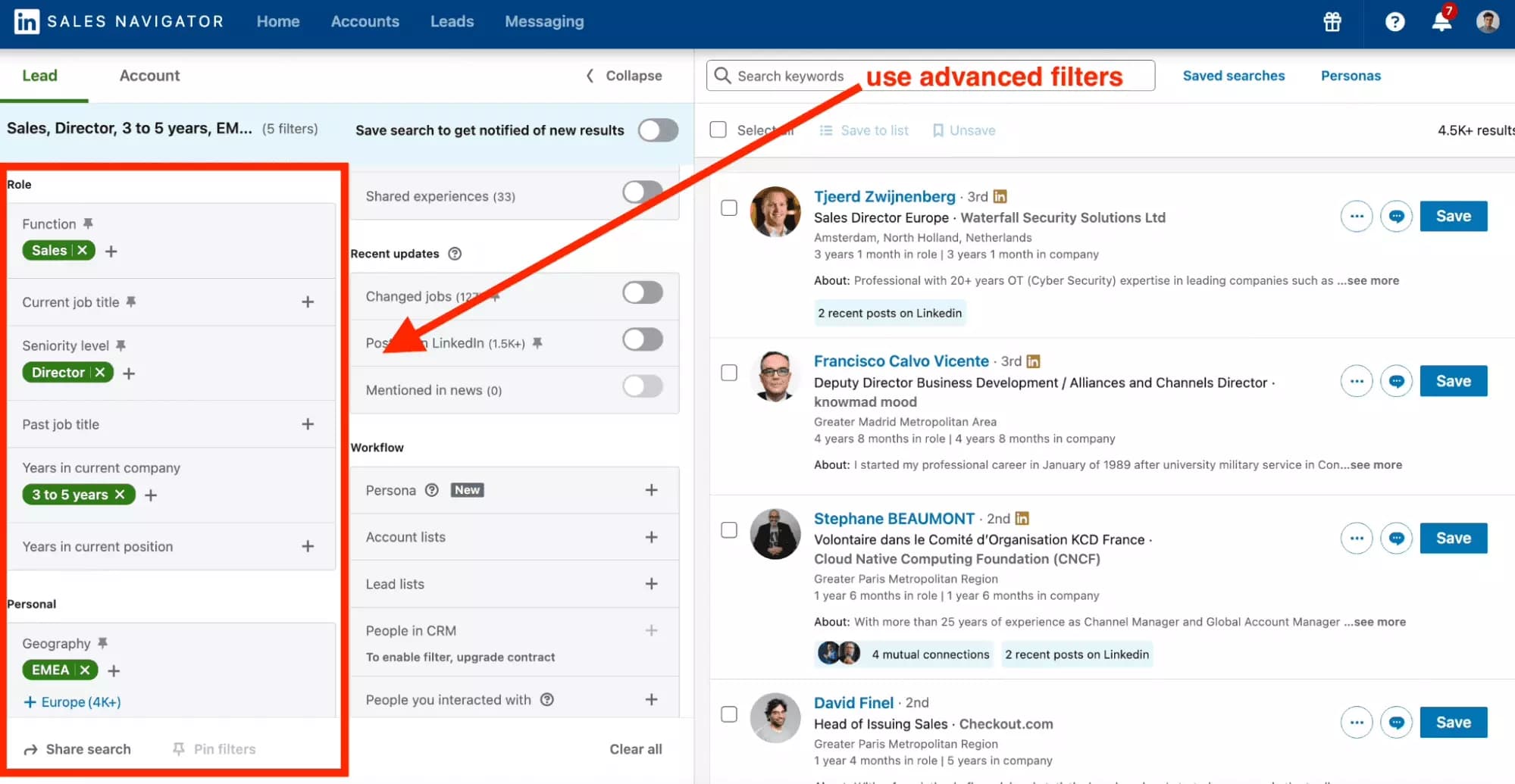Open the gift promotions icon
The width and height of the screenshot is (1515, 784).
pos(1332,22)
